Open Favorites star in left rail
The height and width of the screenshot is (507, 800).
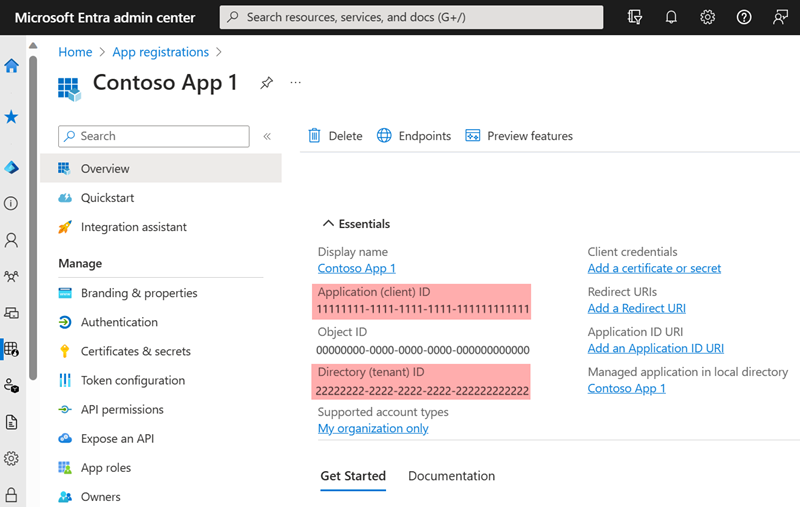(x=12, y=117)
